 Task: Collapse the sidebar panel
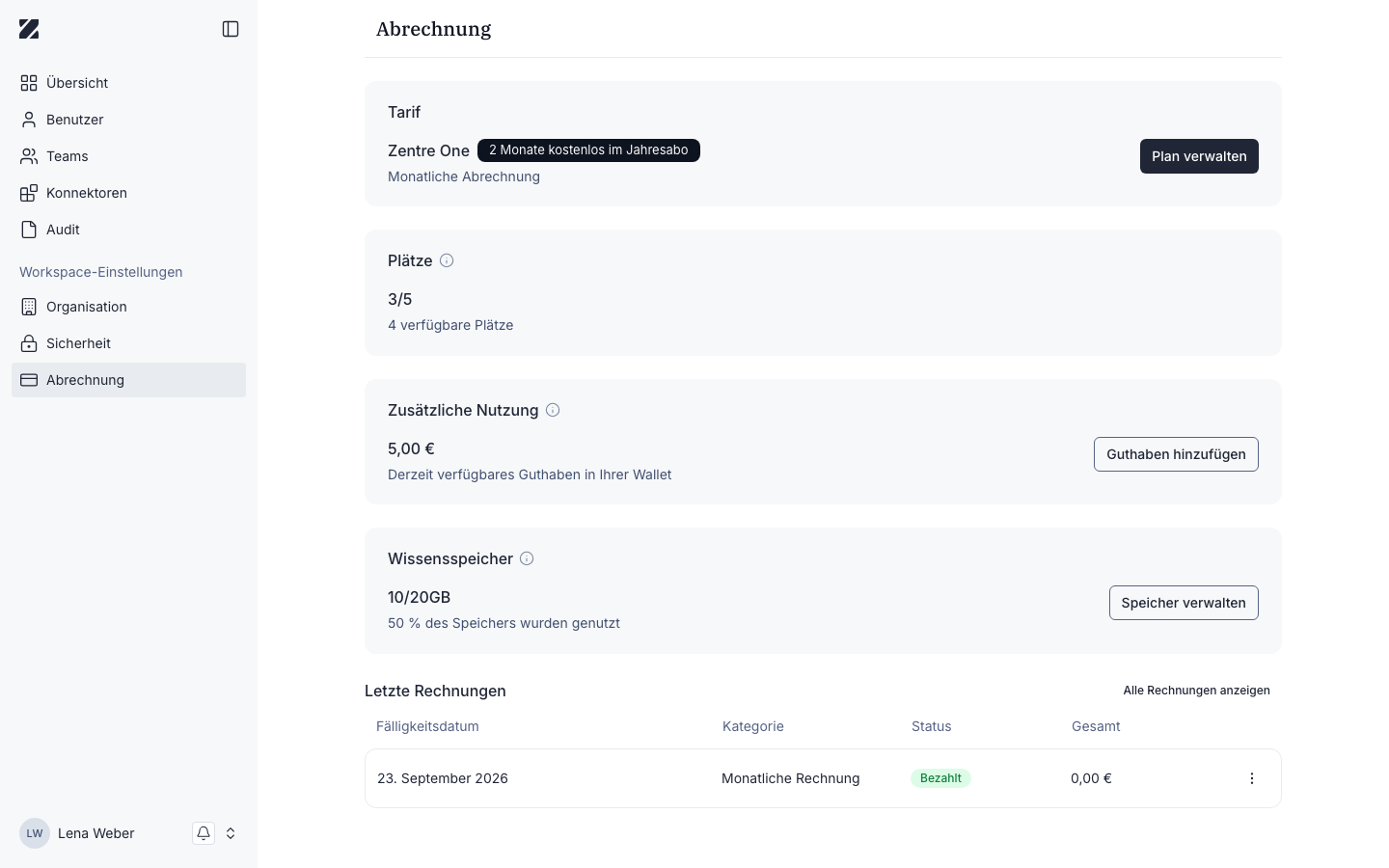[x=231, y=29]
